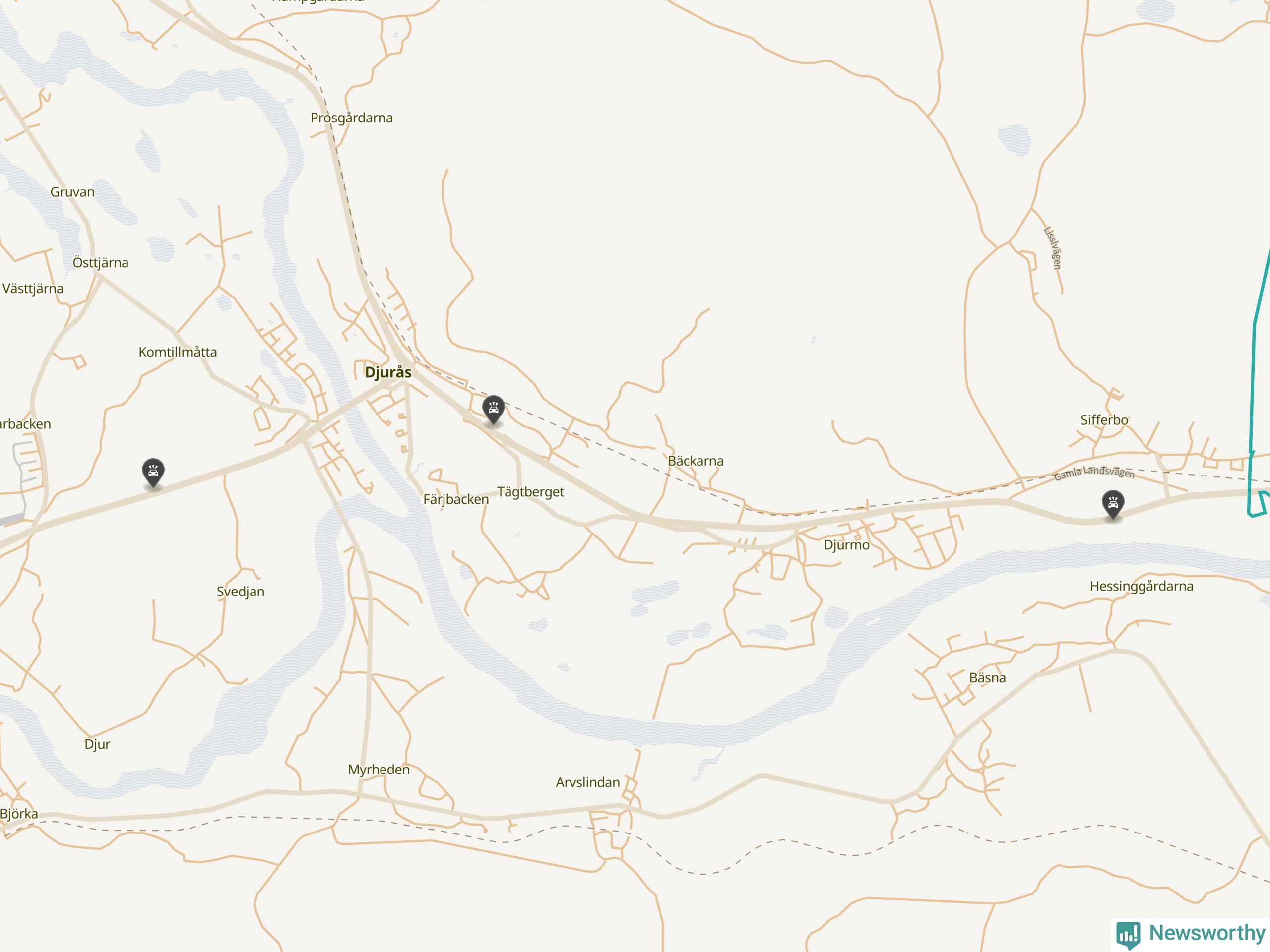Click the Lisslvägen road label

(1052, 248)
